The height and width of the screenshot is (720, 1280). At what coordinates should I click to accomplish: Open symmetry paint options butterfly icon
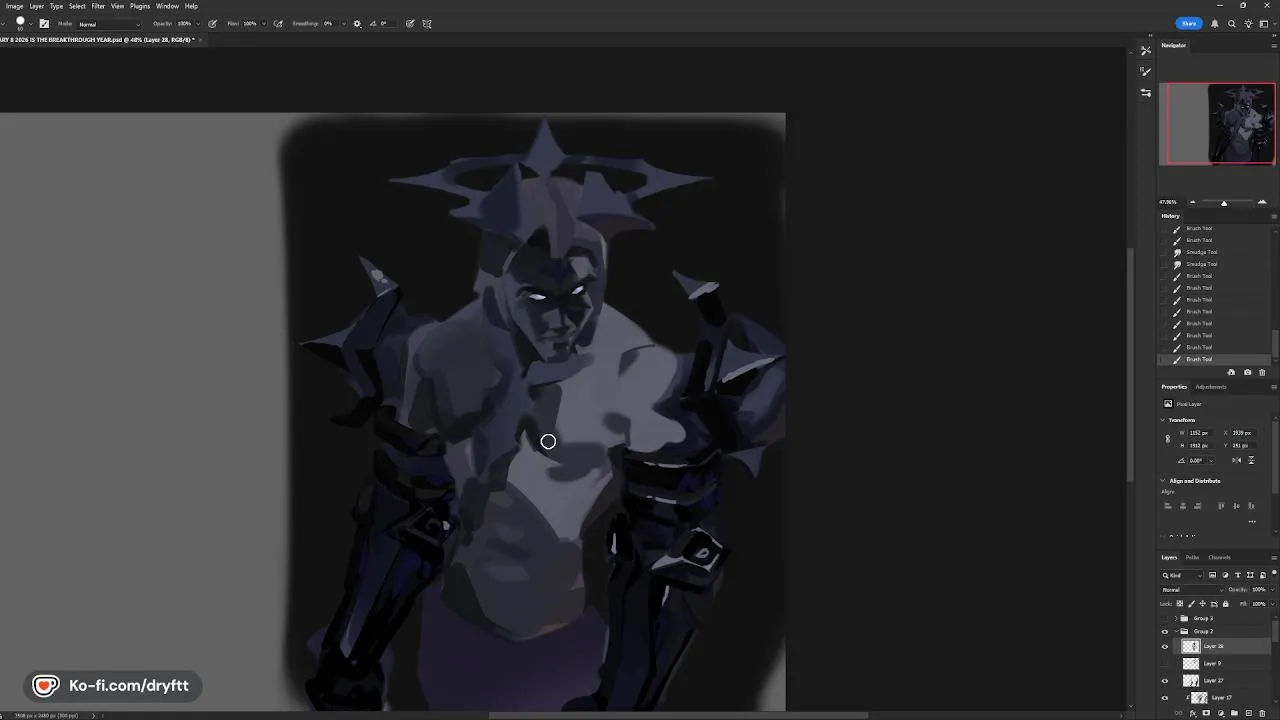427,24
